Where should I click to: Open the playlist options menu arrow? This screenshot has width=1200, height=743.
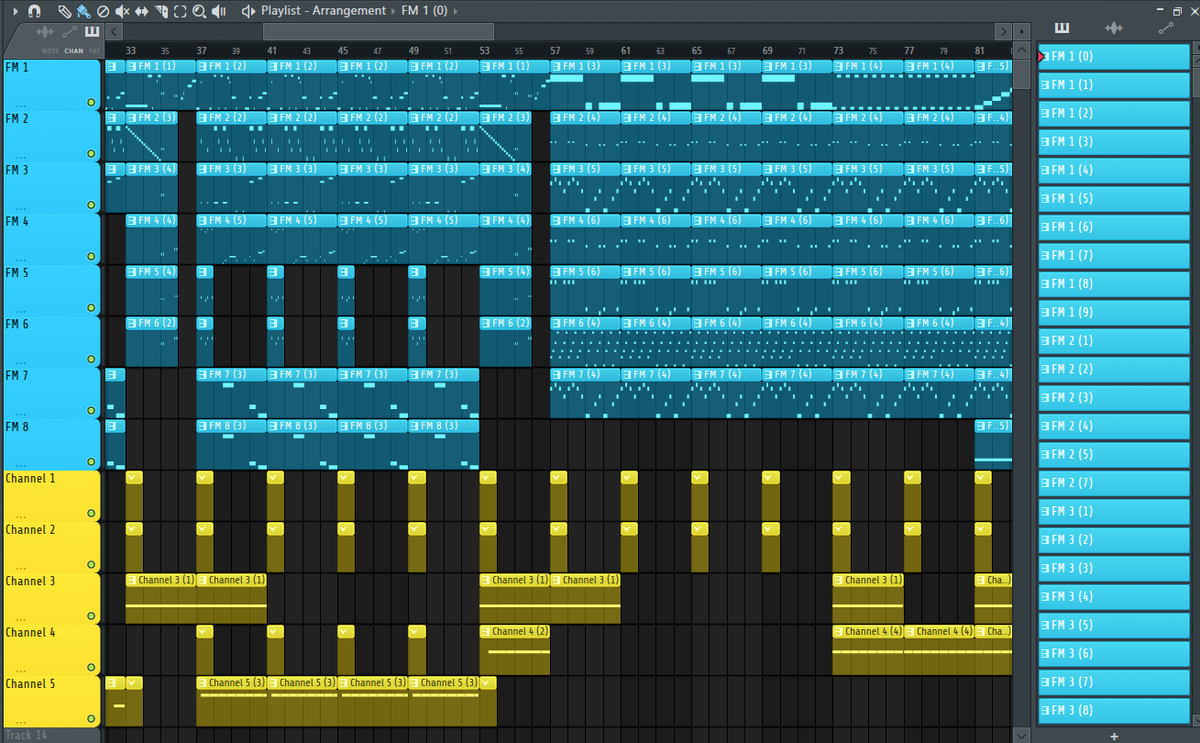pos(14,11)
